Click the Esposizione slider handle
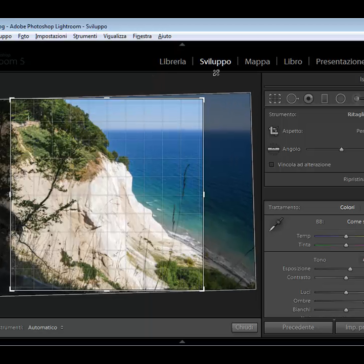 click(x=350, y=269)
